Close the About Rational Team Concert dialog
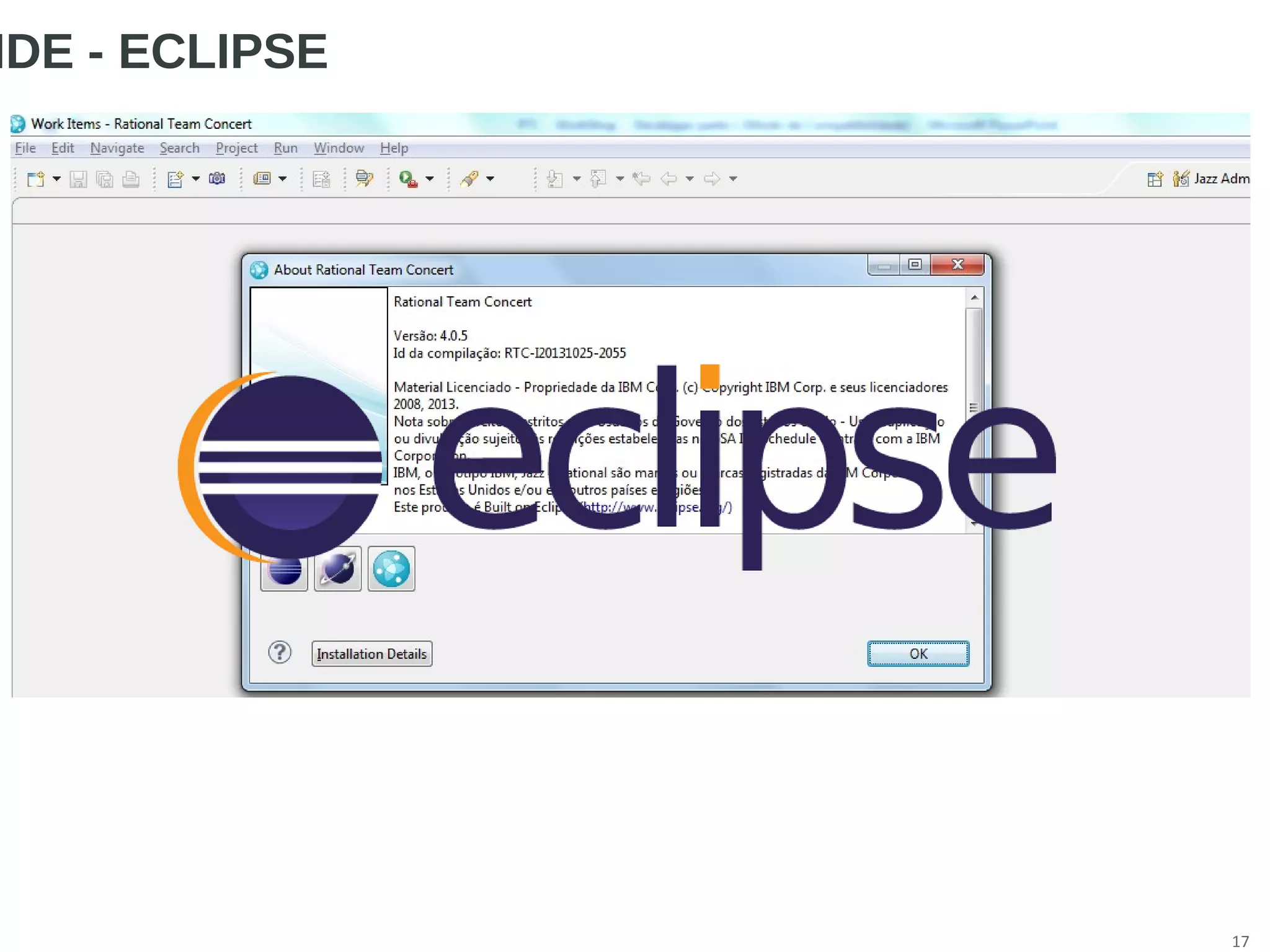This screenshot has height=952, width=1270. (x=957, y=265)
